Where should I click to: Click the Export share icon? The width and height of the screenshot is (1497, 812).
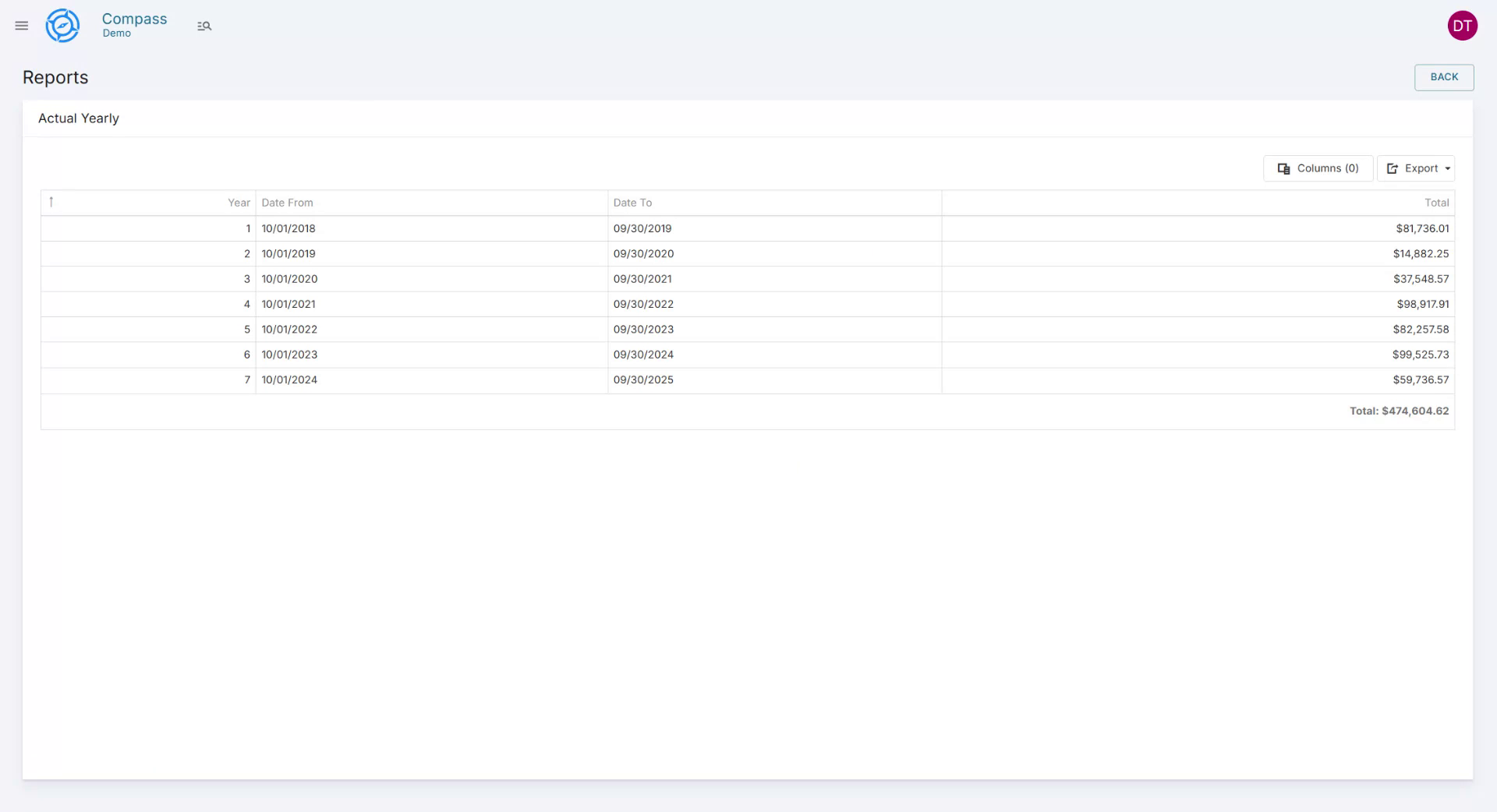tap(1393, 168)
